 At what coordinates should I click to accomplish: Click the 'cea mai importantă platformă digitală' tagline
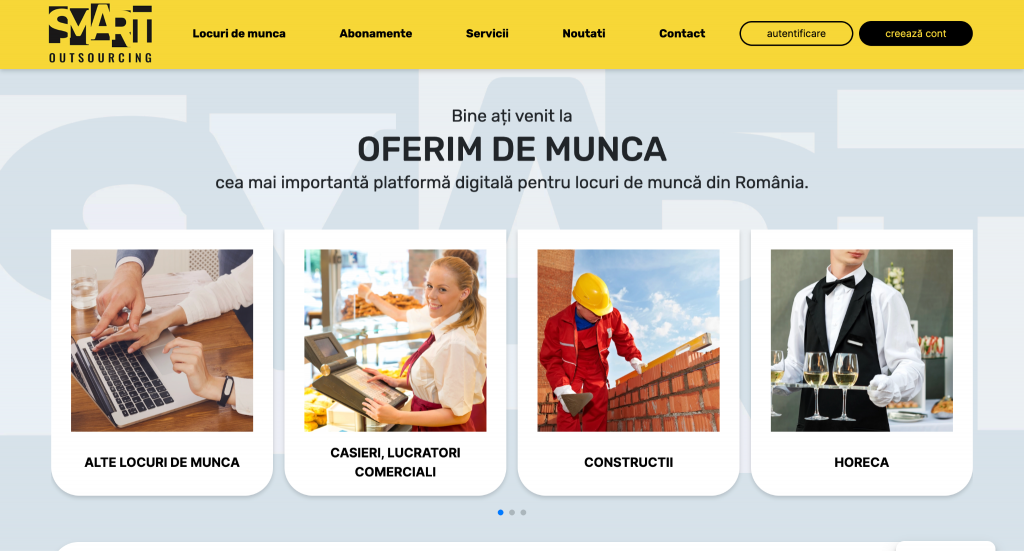coord(512,182)
